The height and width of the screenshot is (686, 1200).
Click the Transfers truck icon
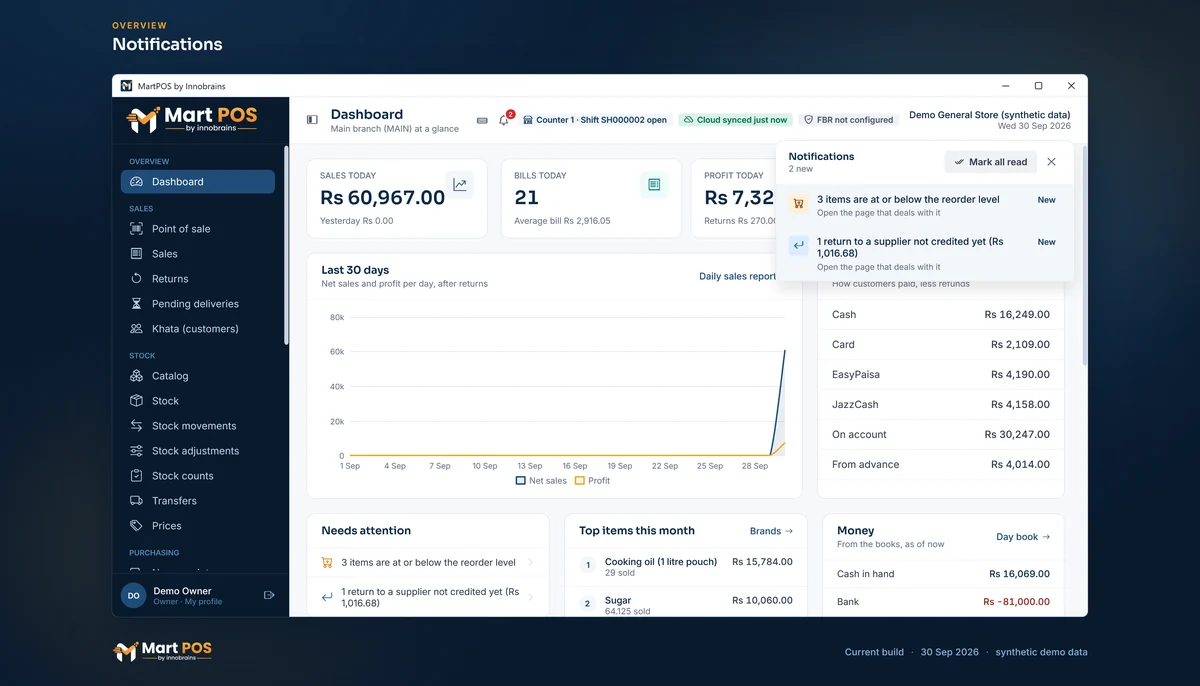coord(137,501)
